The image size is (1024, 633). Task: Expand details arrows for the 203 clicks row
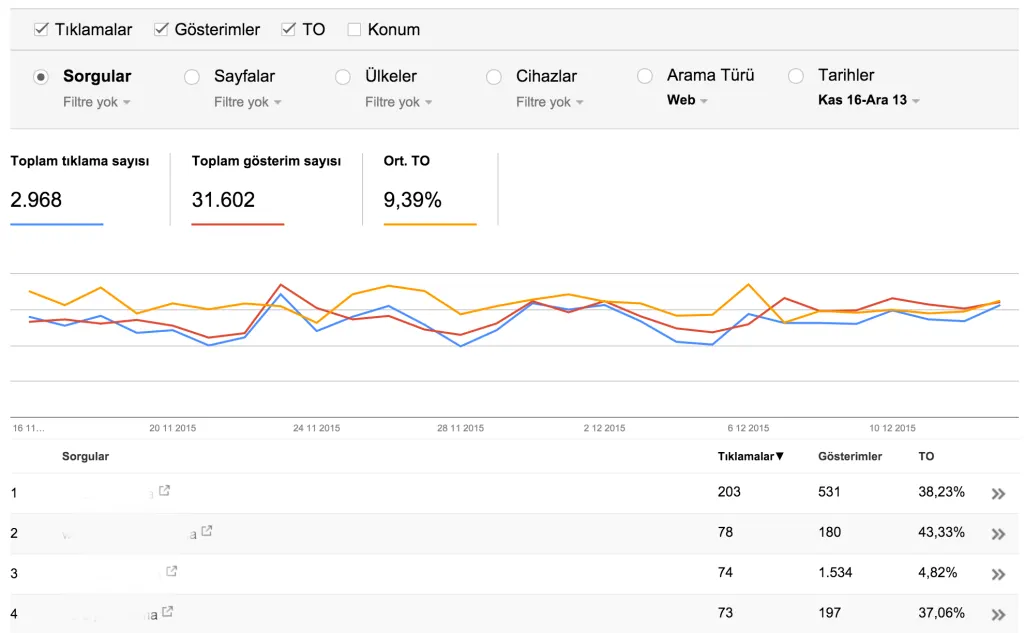tap(998, 494)
